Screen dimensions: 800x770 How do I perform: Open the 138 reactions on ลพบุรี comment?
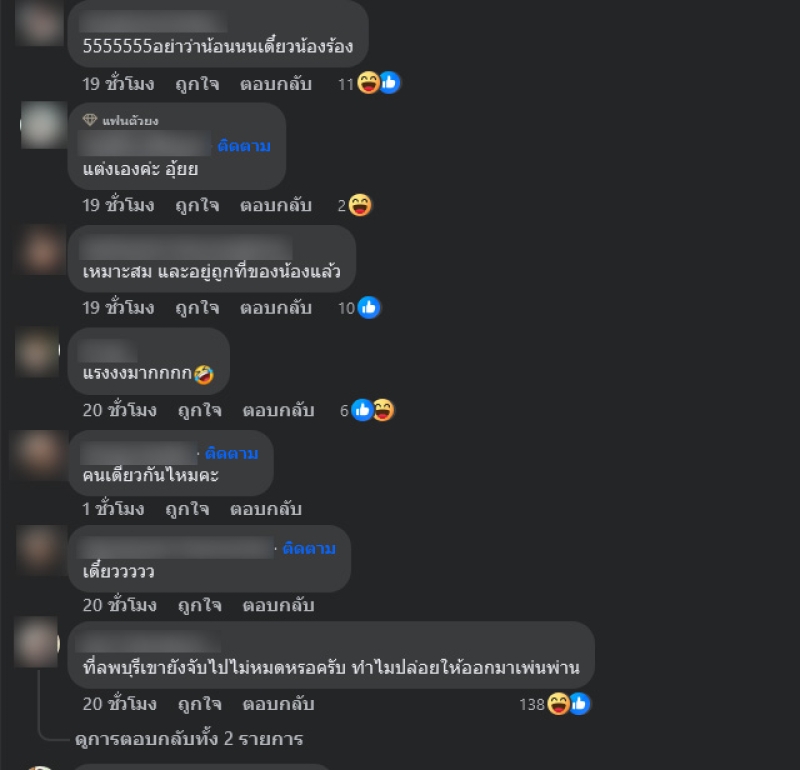coord(555,704)
